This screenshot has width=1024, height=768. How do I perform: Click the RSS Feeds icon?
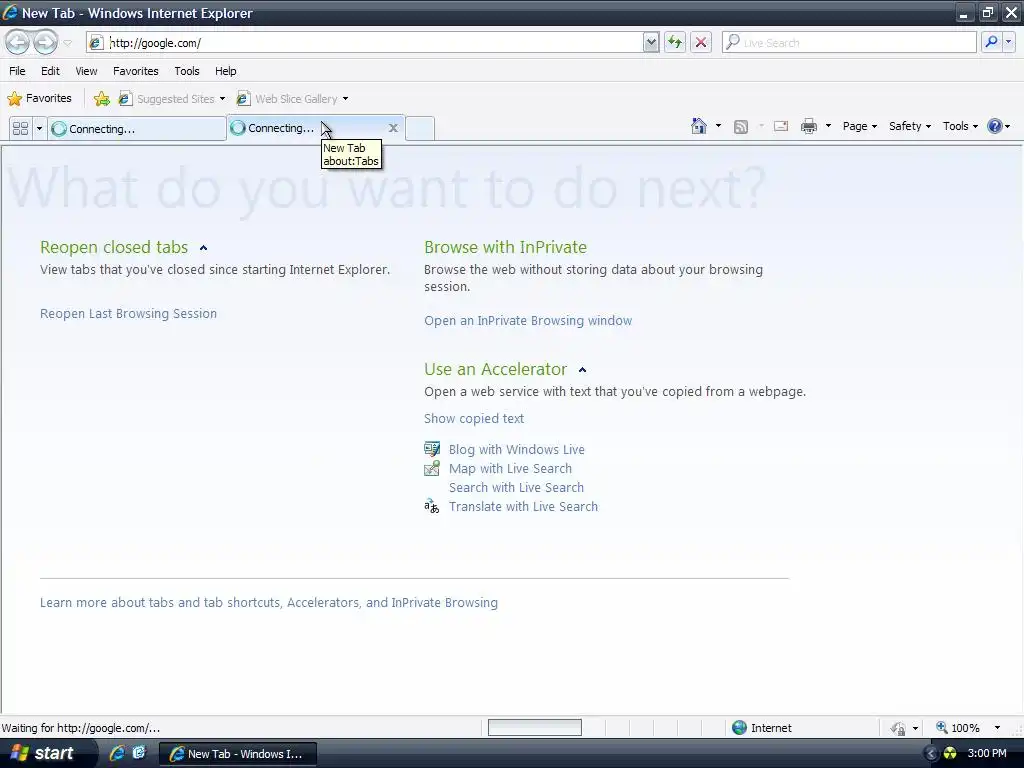(x=741, y=127)
